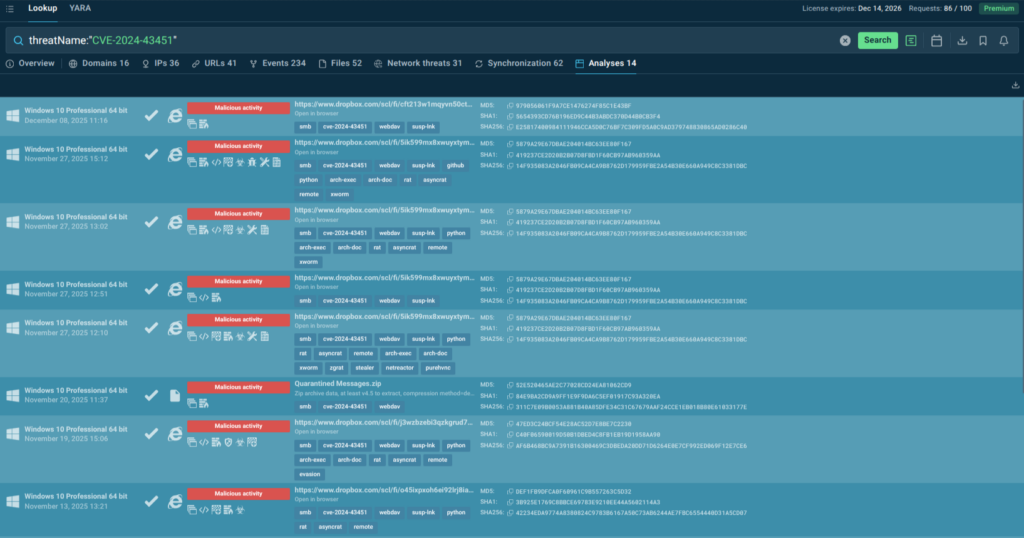Click Internet Explorer icon on December 08 analysis
Screen dimensions: 1024x538
click(175, 116)
